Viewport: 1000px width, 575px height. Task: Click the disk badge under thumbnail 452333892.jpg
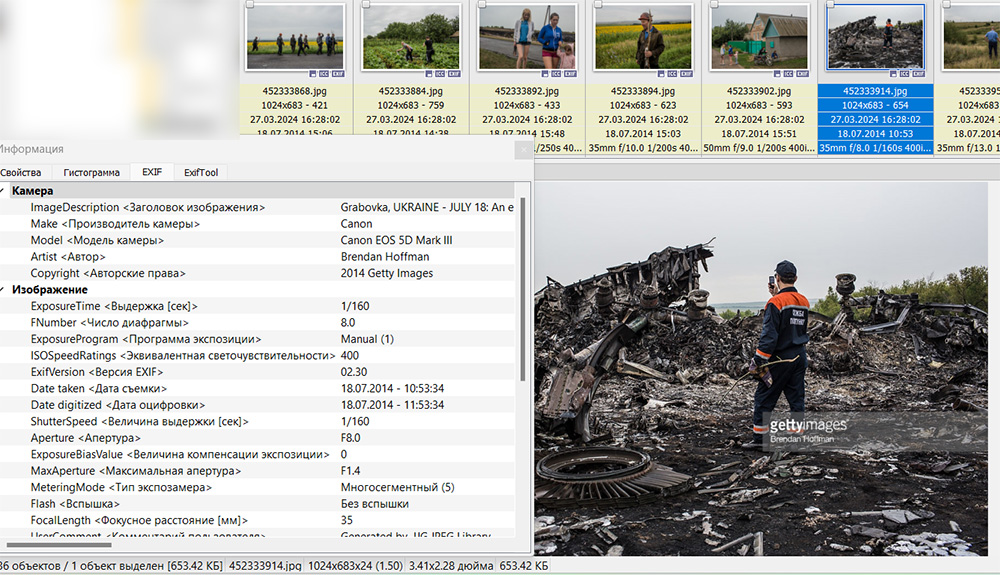545,74
